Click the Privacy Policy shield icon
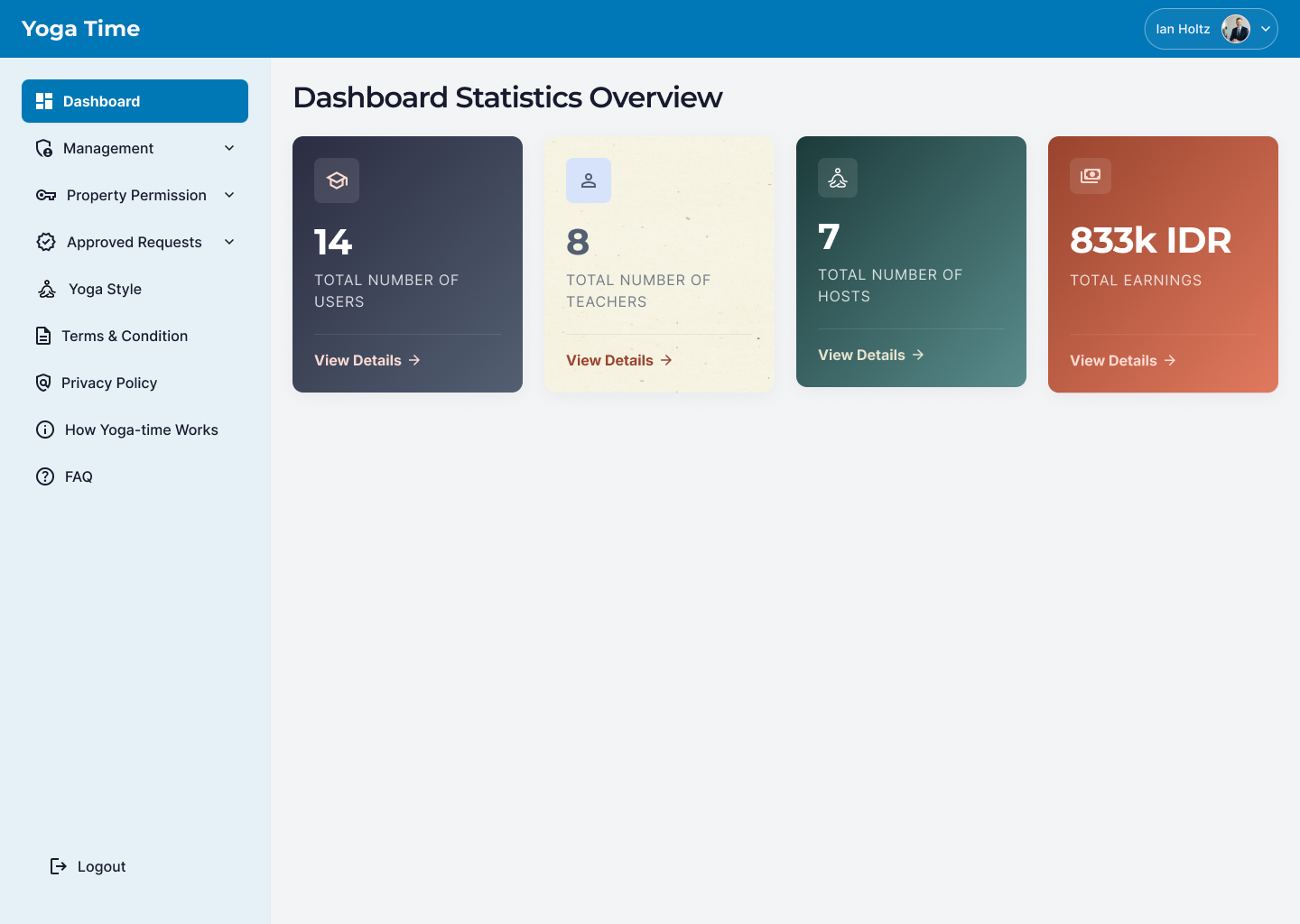The image size is (1300, 924). coord(43,383)
